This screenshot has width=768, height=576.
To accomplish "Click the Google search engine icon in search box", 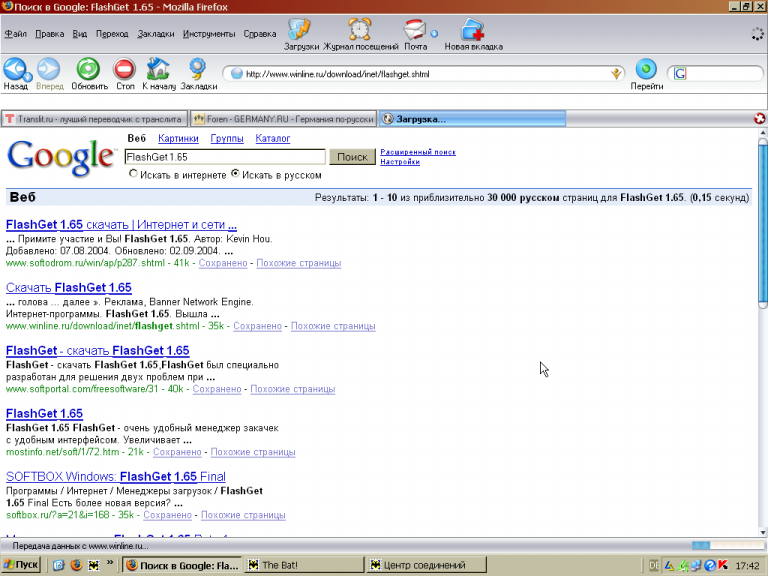I will coord(680,74).
